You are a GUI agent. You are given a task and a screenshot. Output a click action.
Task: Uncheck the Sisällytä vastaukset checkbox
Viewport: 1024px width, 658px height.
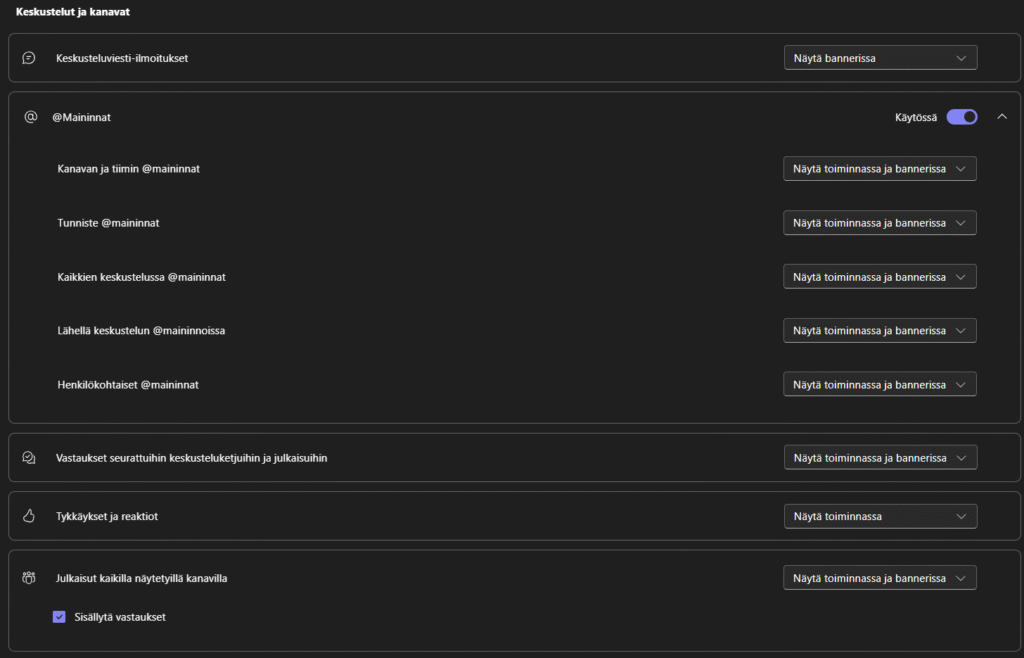tap(59, 617)
